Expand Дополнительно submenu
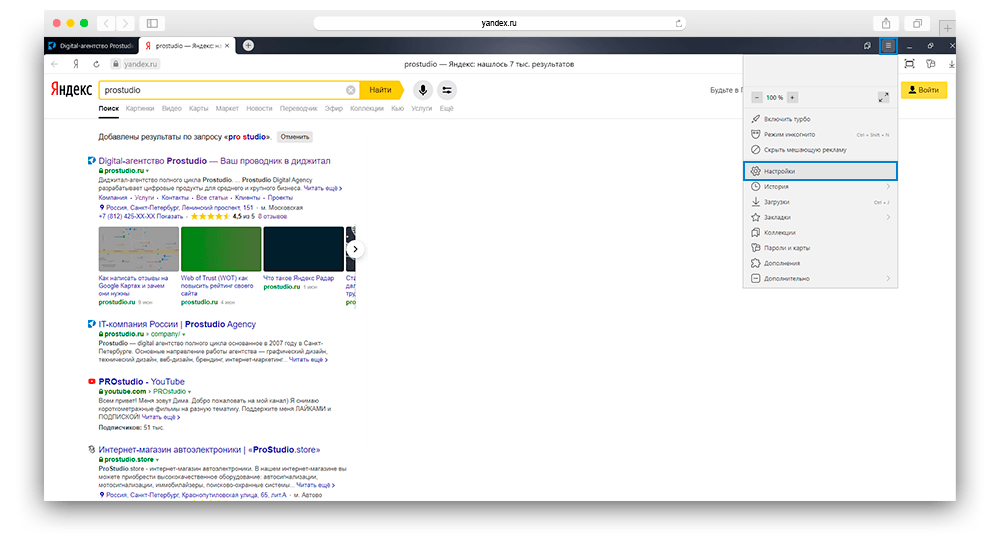1000x550 pixels. pyautogui.click(x=820, y=279)
